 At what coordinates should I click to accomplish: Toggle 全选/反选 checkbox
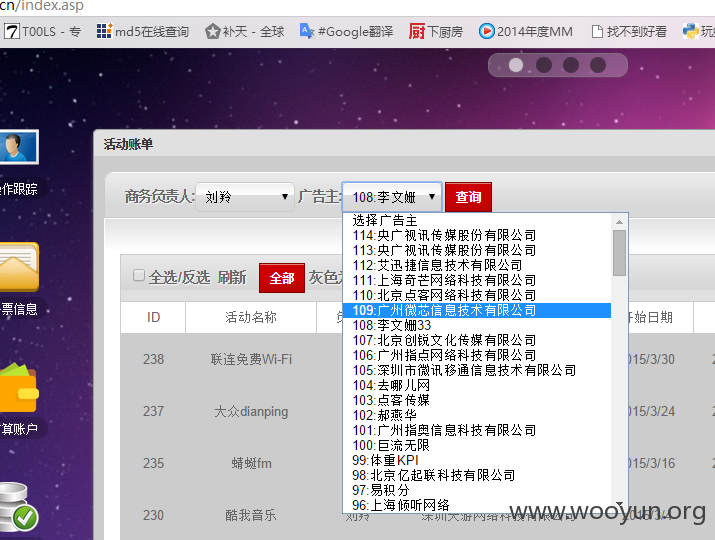point(139,275)
